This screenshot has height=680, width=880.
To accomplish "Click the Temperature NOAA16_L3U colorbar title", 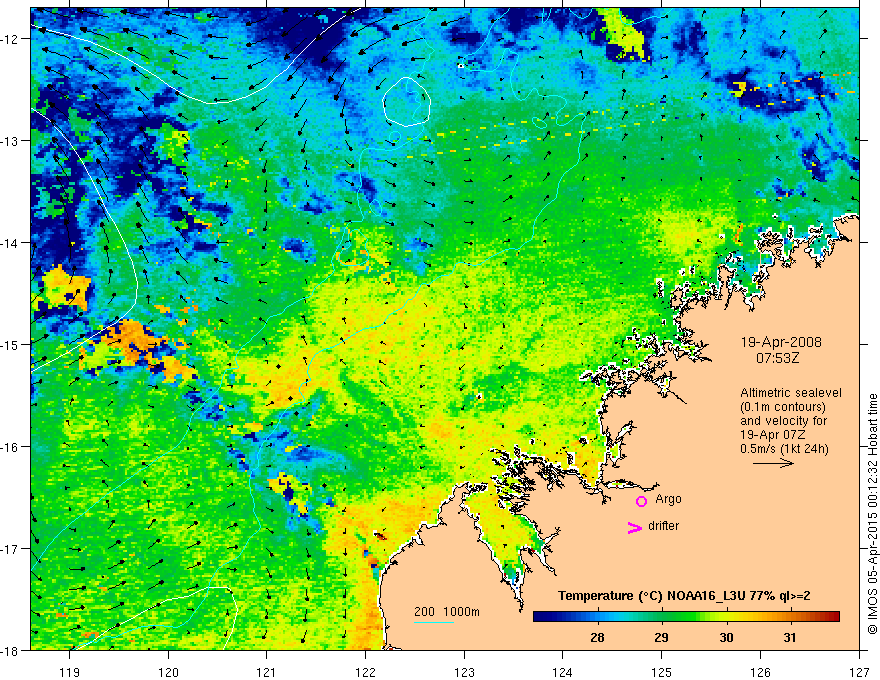I will click(684, 596).
